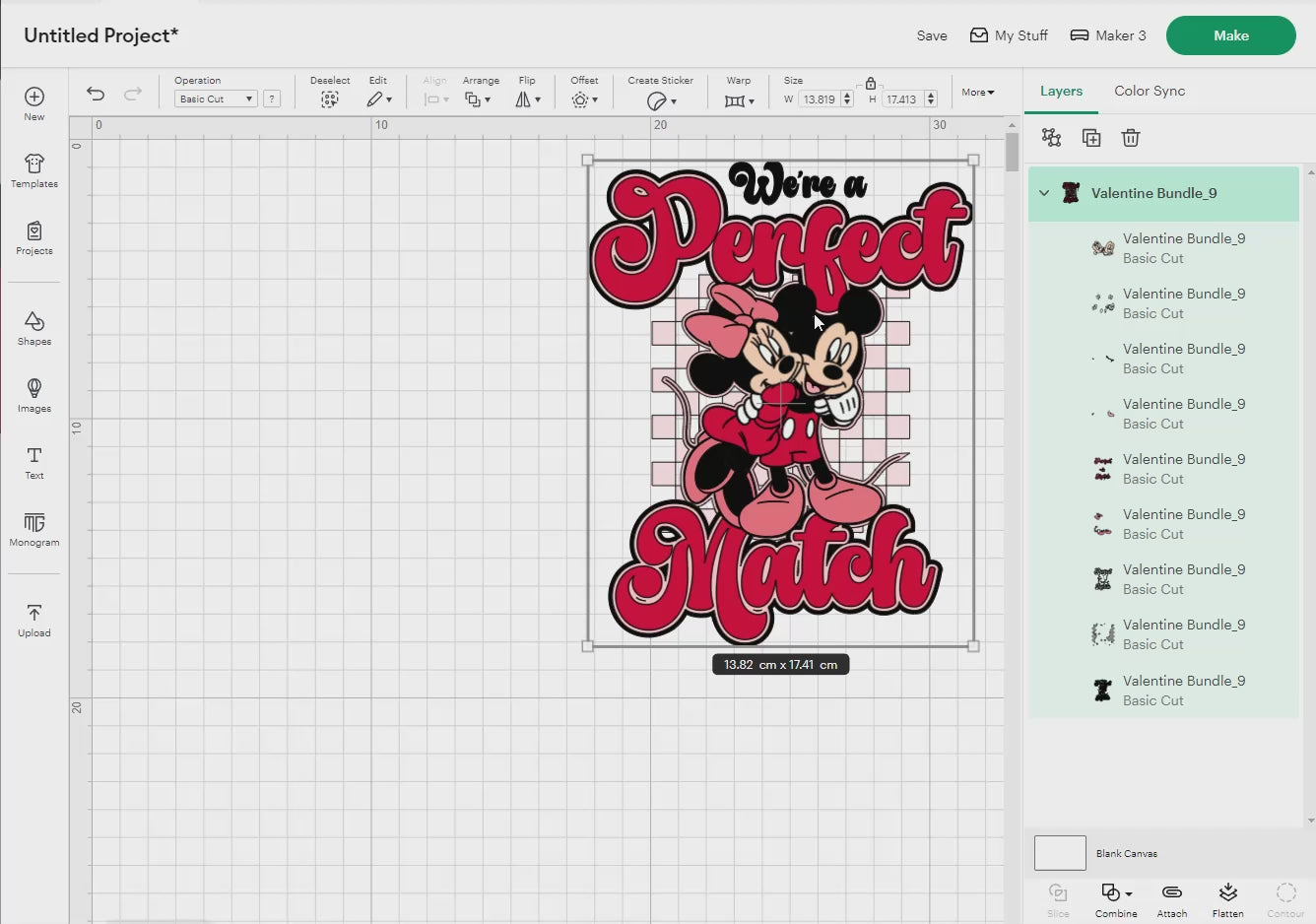Open the Shapes tool
1316x924 pixels.
34,328
